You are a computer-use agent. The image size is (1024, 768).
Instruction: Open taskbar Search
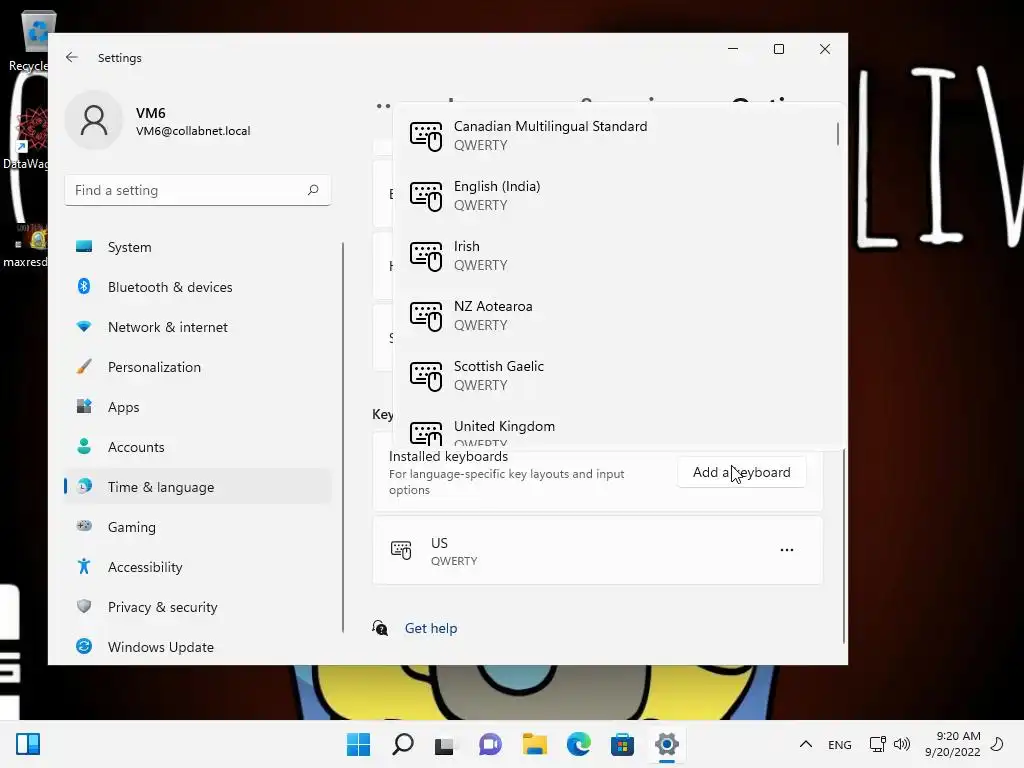coord(402,744)
